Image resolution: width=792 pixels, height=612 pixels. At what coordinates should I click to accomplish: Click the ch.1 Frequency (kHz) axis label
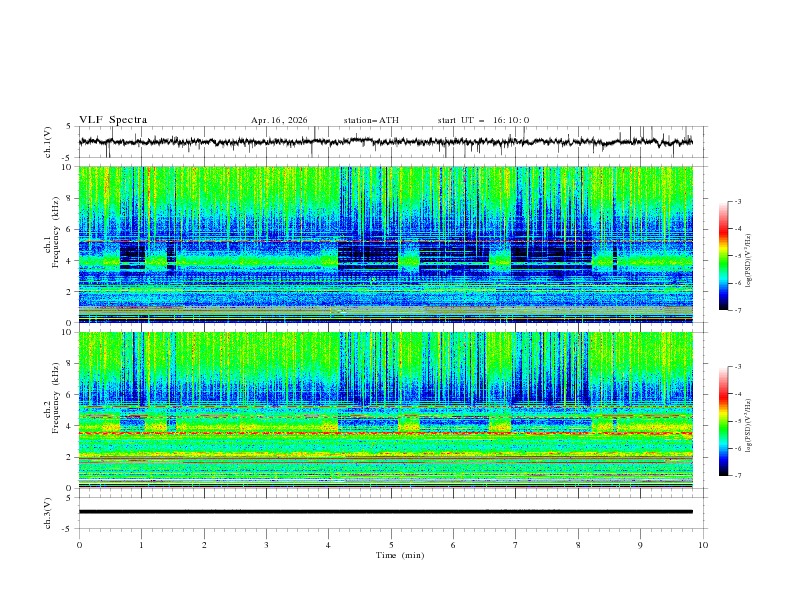click(52, 244)
